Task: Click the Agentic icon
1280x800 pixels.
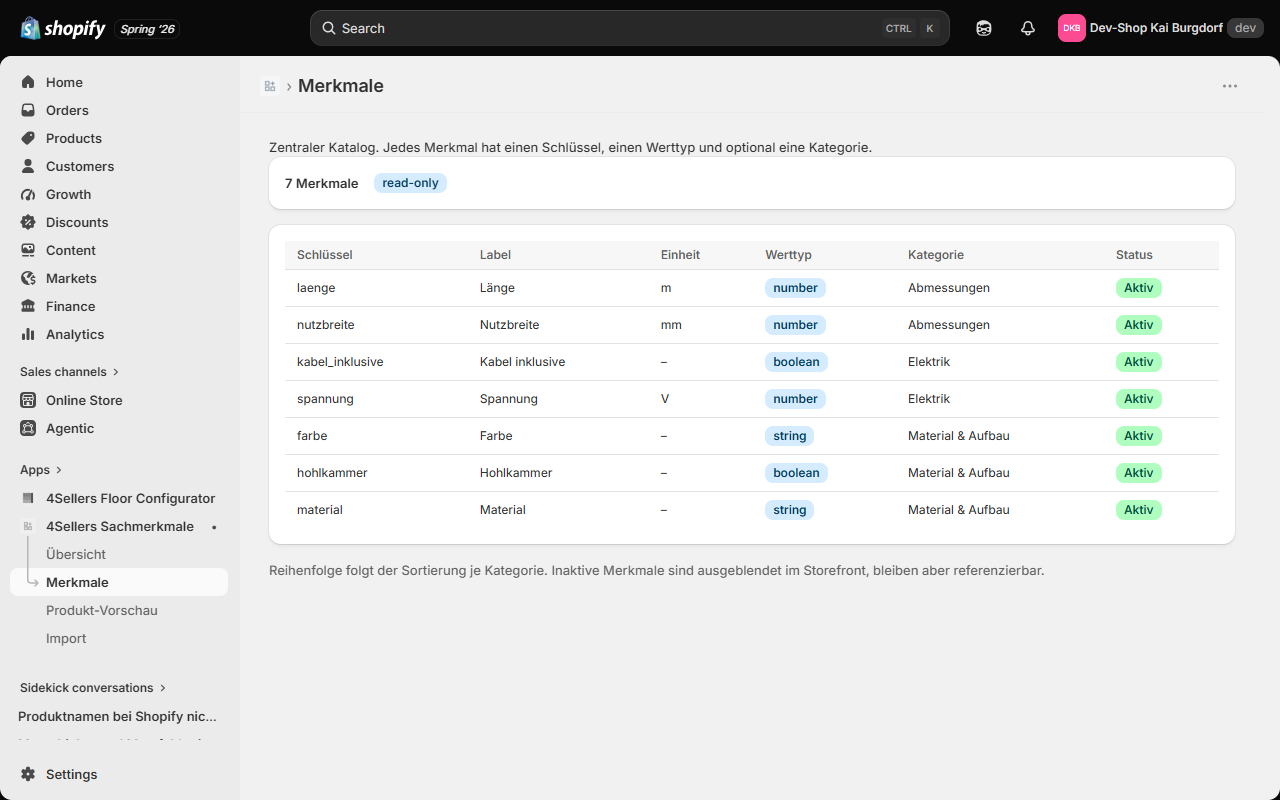Action: (x=28, y=428)
